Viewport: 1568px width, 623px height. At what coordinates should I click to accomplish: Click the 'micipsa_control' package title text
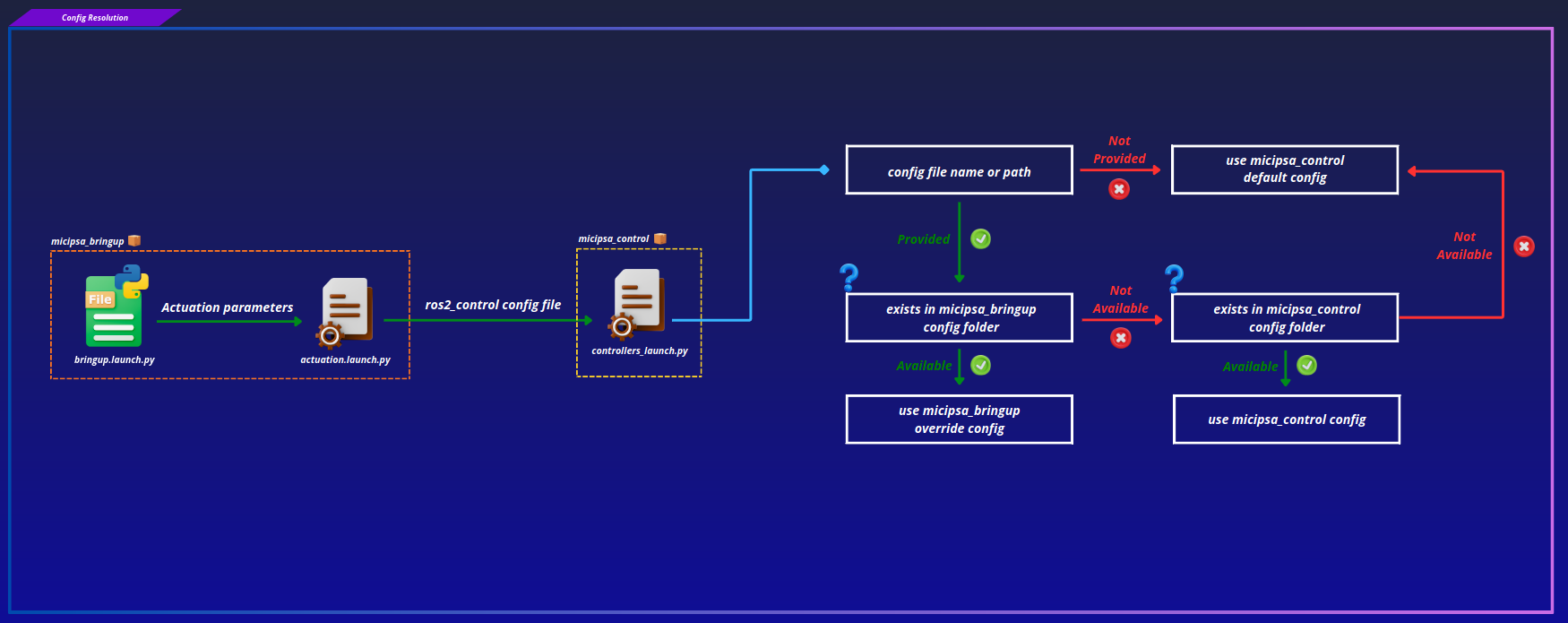[614, 239]
